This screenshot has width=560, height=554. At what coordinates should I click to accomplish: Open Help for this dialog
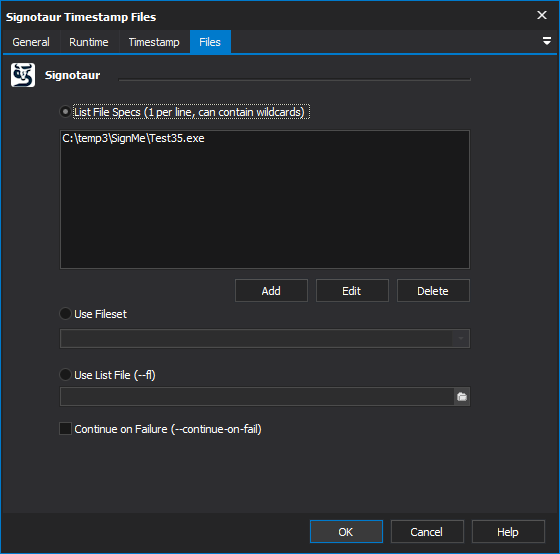tap(508, 531)
